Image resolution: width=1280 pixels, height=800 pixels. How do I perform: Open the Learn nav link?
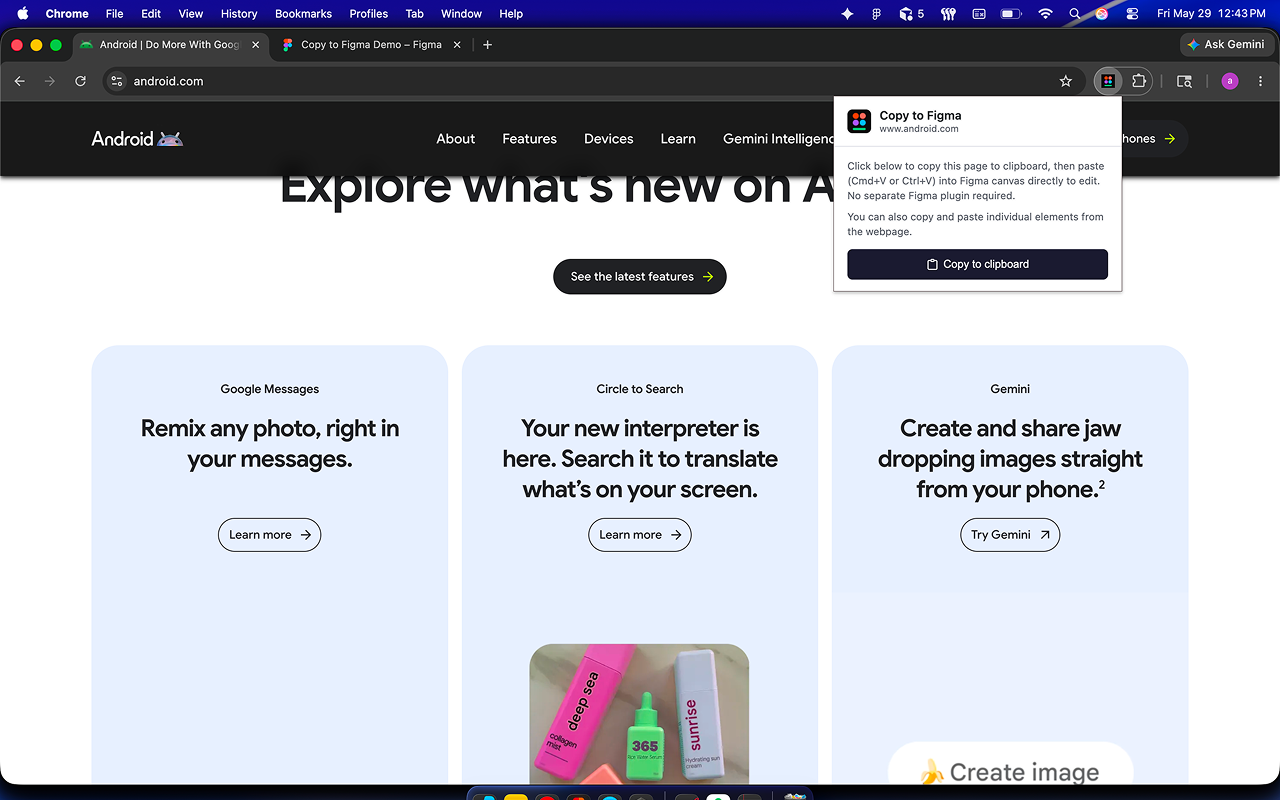(678, 139)
